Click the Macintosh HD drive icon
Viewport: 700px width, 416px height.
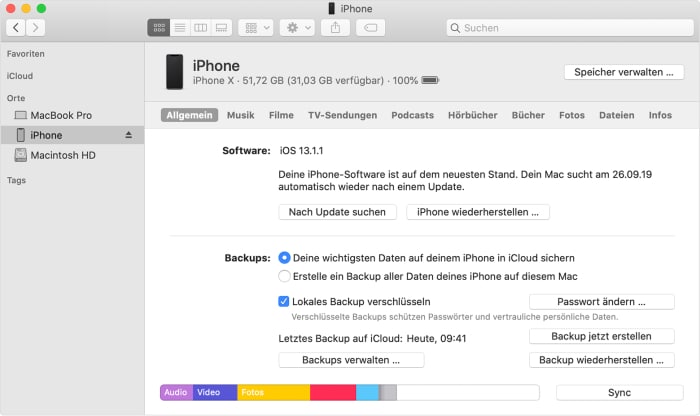pyautogui.click(x=21, y=155)
